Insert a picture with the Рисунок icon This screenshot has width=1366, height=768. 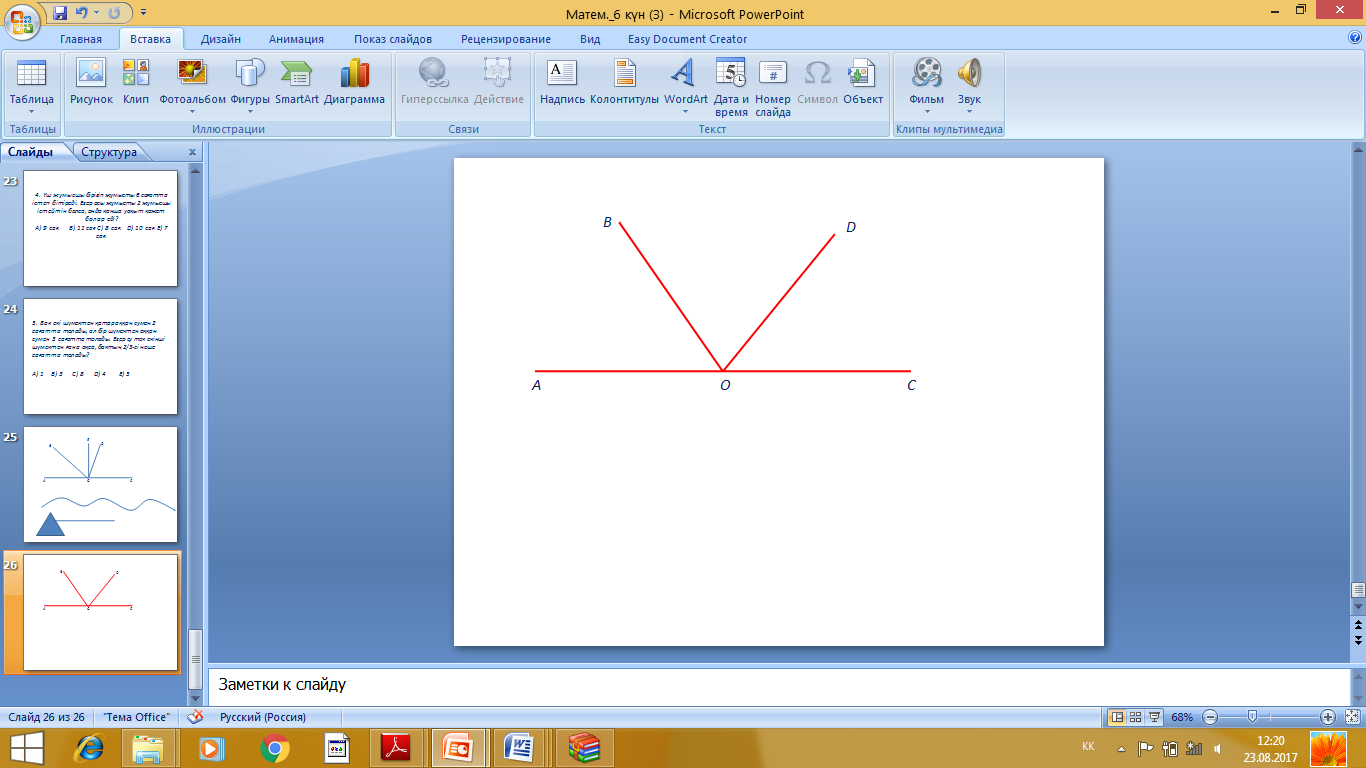point(91,74)
